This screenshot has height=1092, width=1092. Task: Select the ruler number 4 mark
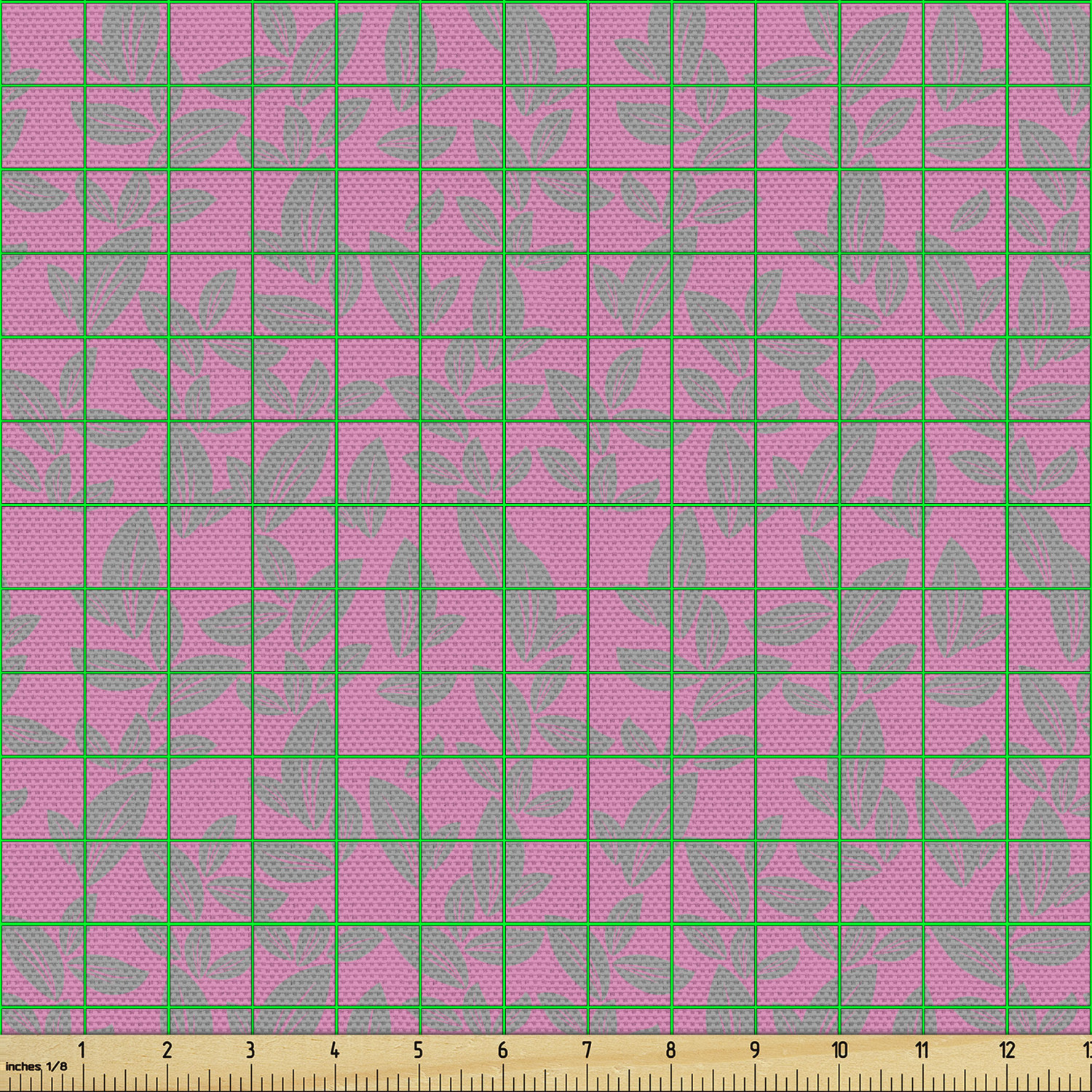(x=334, y=1051)
